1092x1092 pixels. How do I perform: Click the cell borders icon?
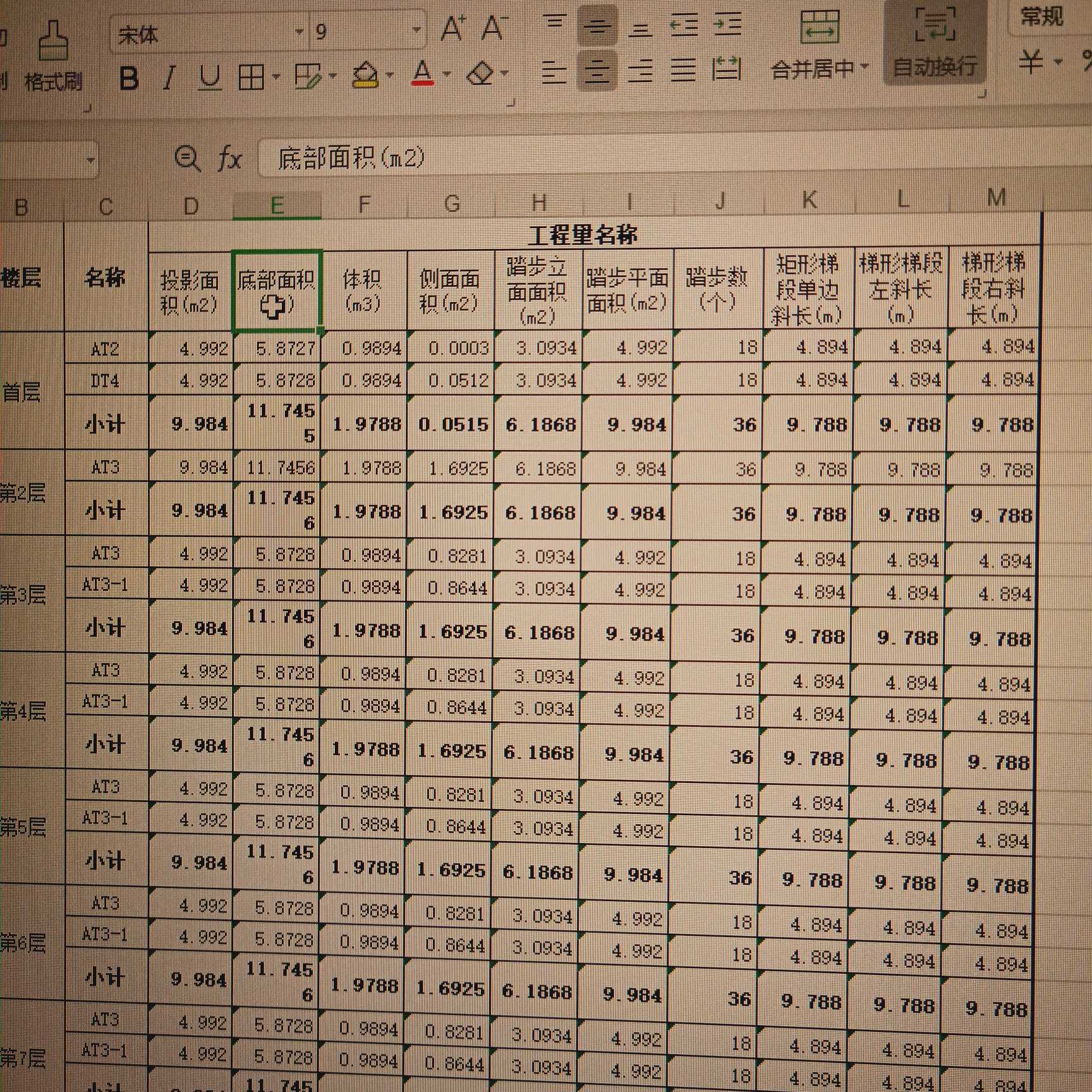tap(251, 77)
